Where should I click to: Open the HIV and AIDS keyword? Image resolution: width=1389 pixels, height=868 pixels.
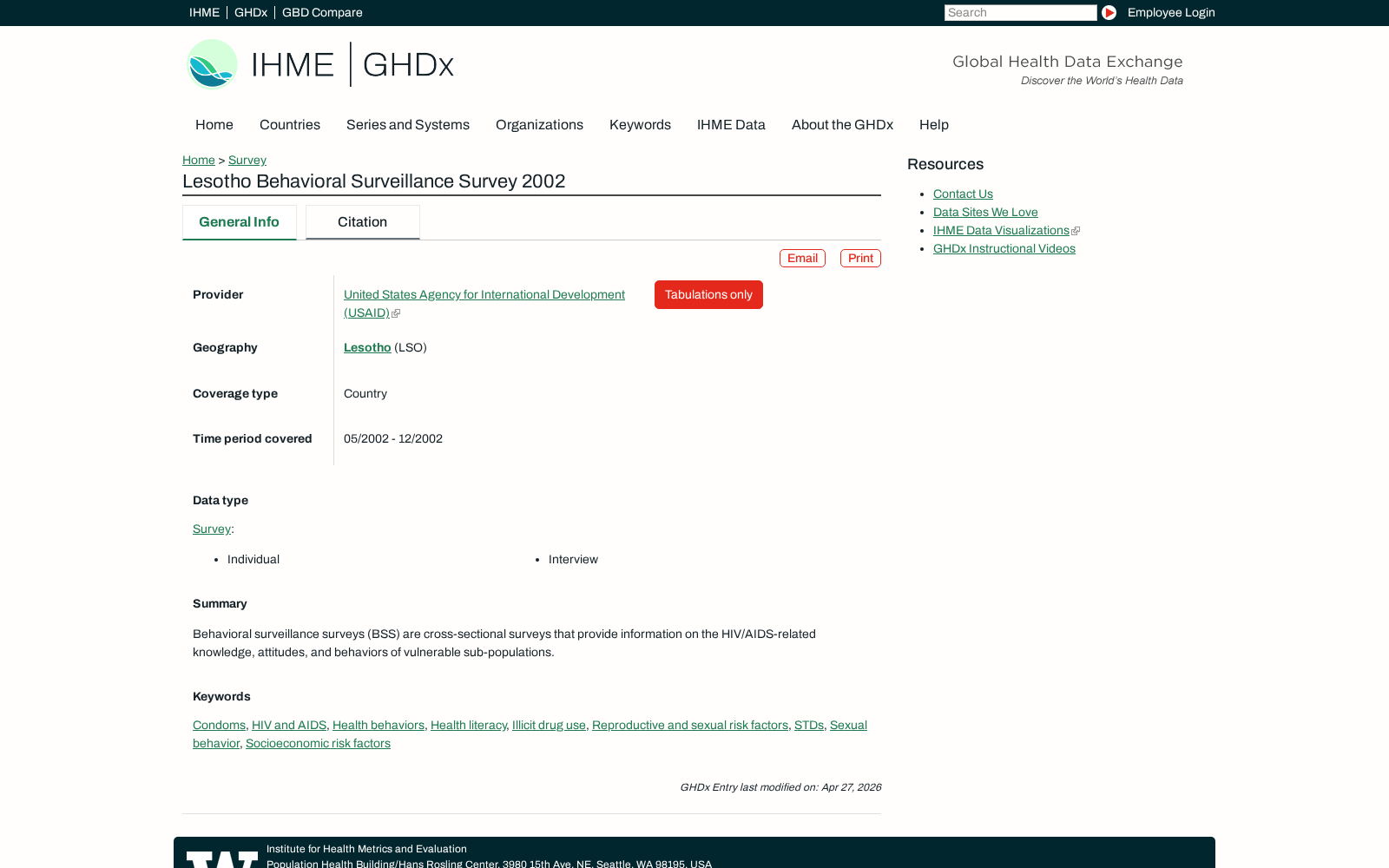[x=289, y=725]
